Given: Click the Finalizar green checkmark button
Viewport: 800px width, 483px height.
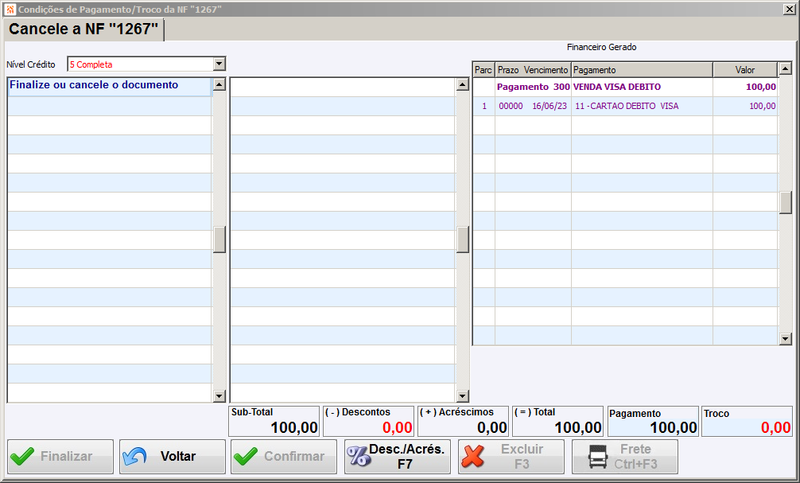Looking at the screenshot, I should point(60,456).
